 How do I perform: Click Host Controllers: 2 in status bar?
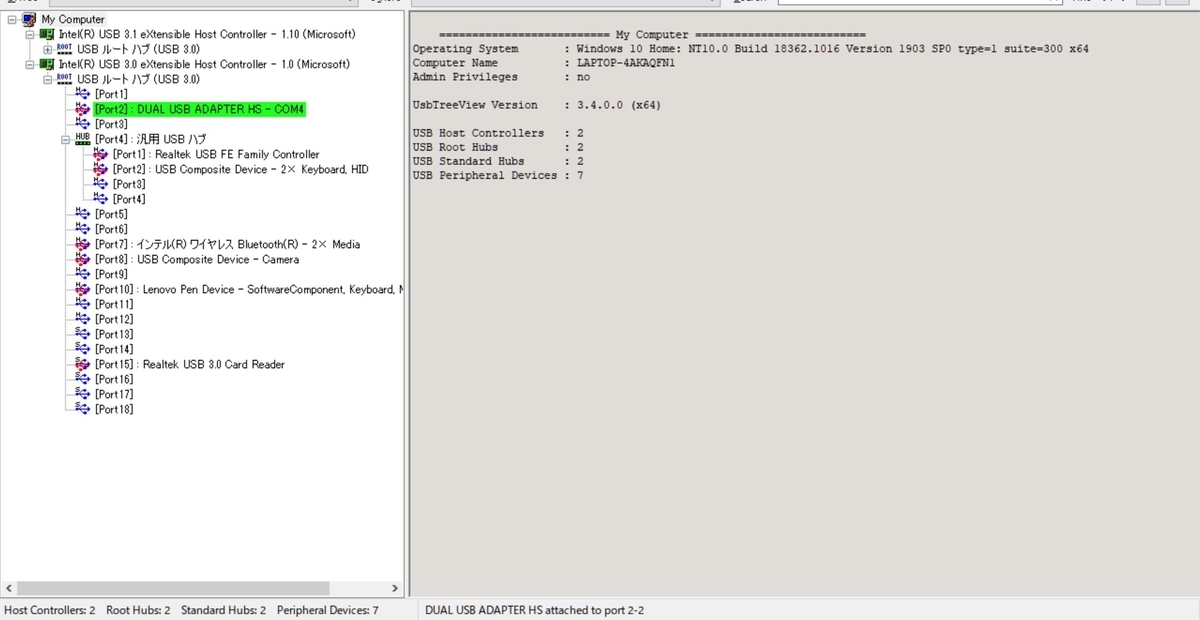[50, 610]
